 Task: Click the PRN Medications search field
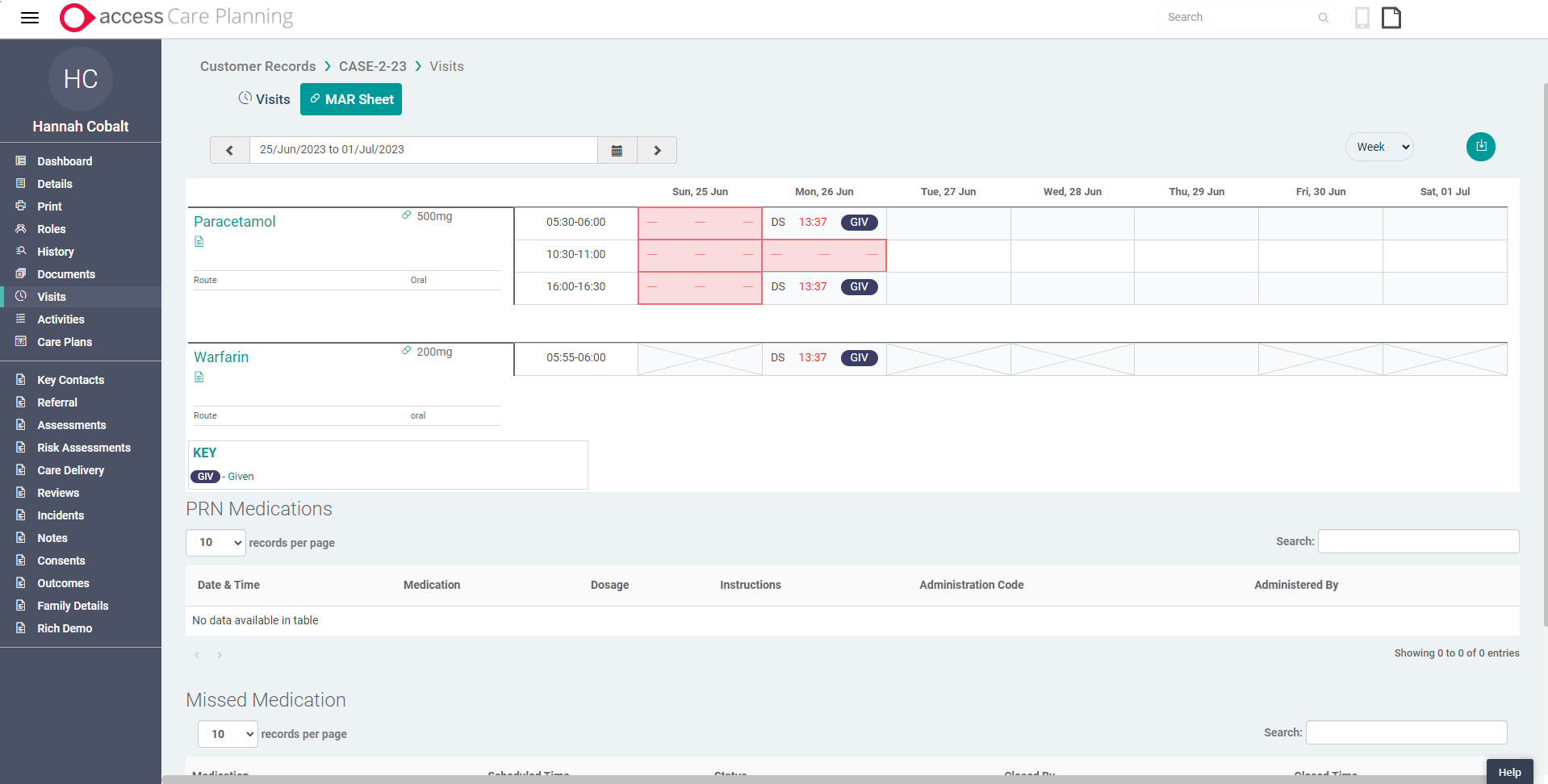tap(1417, 541)
